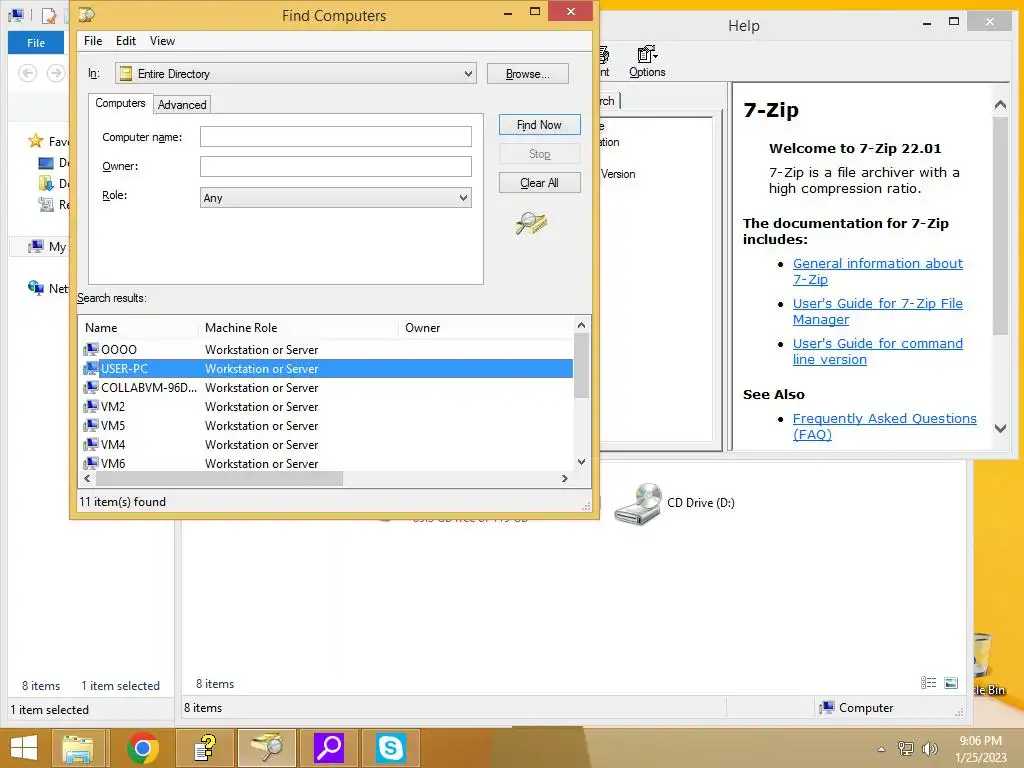
Task: Click the Find Computers title bar icon
Action: (86, 14)
